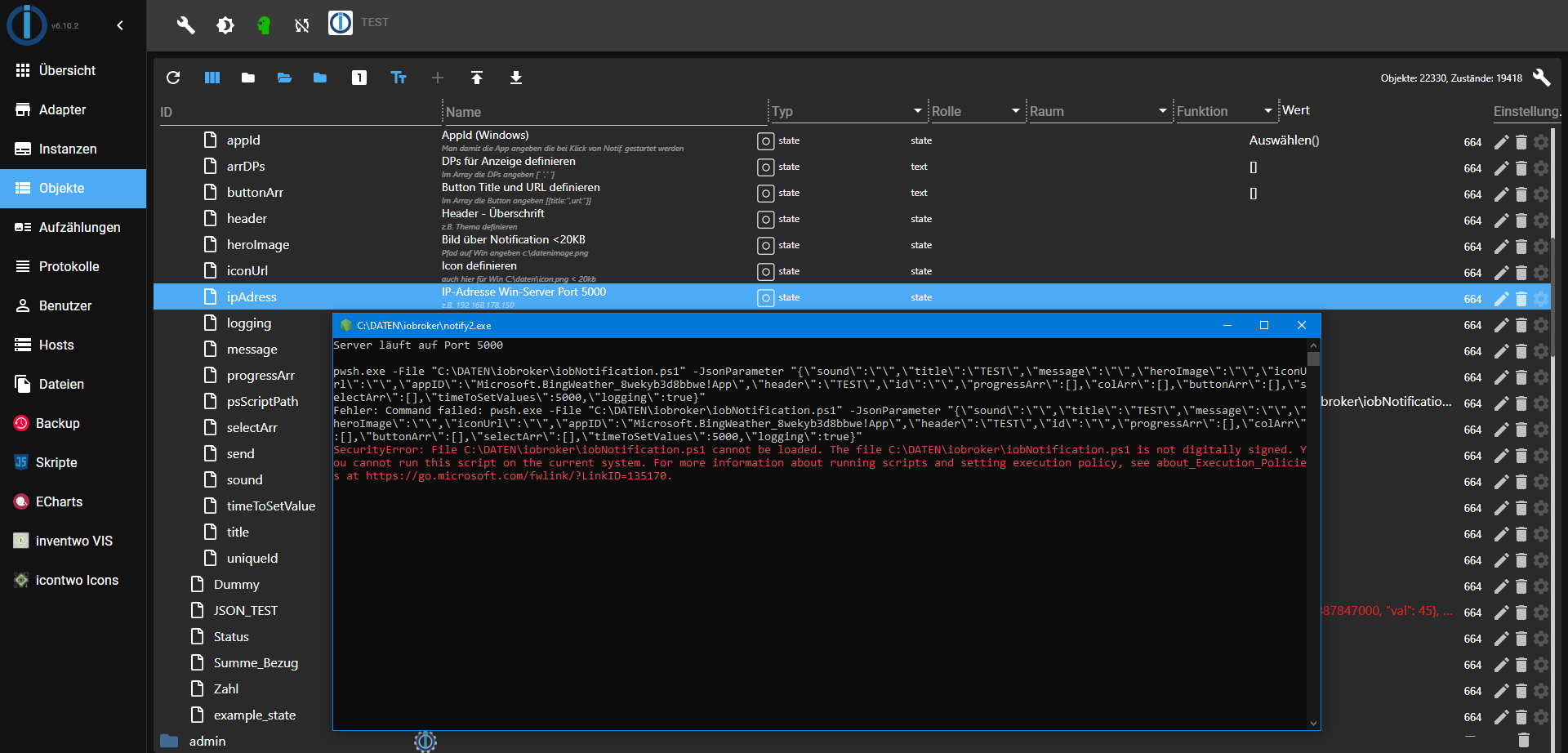Open Protokolle in the sidebar
The height and width of the screenshot is (753, 1568).
73,266
